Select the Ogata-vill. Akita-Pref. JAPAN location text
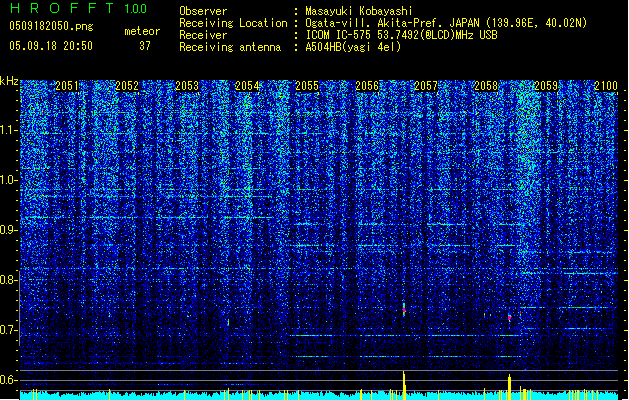The height and width of the screenshot is (400, 629). pos(446,23)
